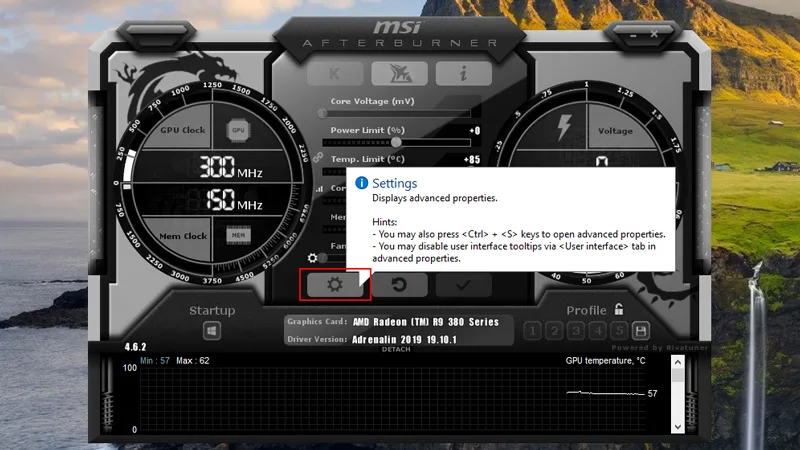Click the 150 MHz memory clock readout
This screenshot has height=450, width=800.
(x=234, y=200)
